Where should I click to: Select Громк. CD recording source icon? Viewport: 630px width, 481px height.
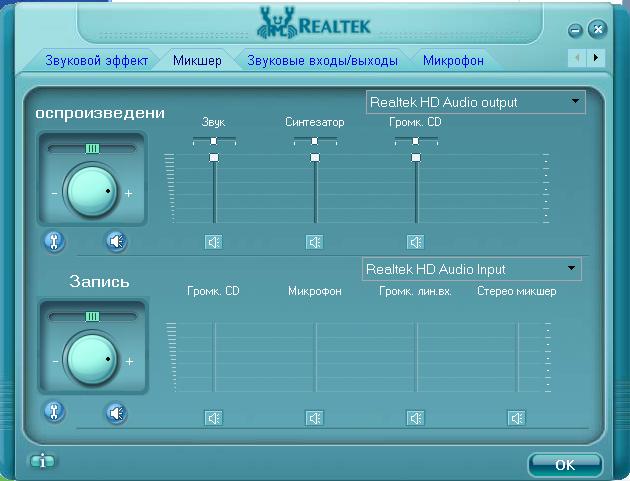click(214, 418)
